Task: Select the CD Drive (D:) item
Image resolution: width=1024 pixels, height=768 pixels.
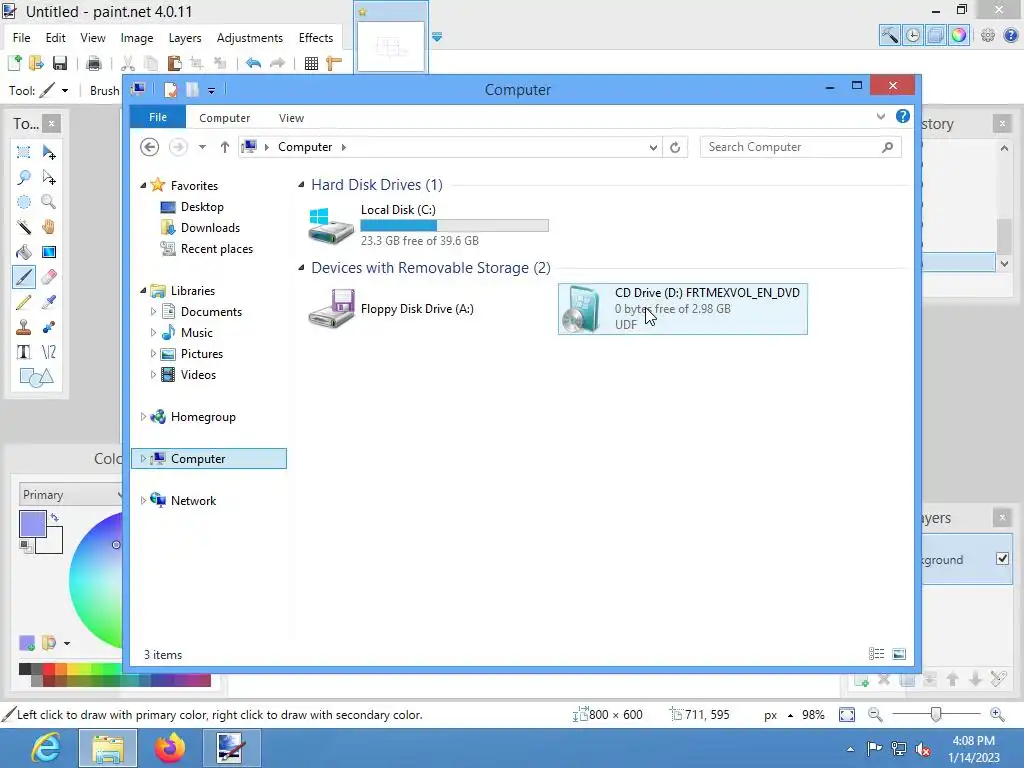Action: tap(682, 309)
